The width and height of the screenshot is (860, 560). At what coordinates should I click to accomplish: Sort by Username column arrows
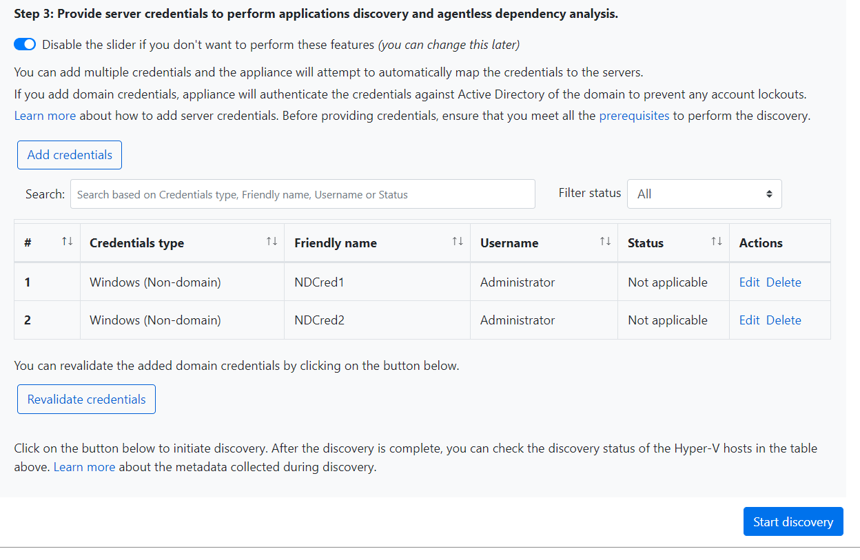(605, 242)
